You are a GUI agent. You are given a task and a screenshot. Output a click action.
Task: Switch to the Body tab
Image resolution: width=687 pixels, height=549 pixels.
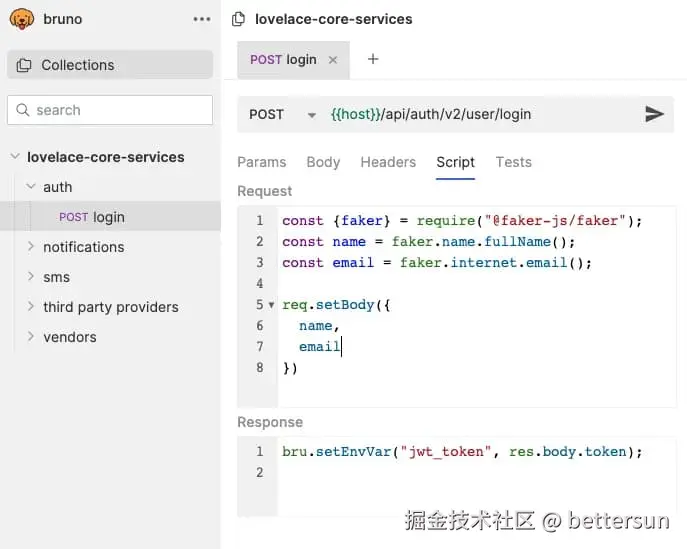[323, 162]
